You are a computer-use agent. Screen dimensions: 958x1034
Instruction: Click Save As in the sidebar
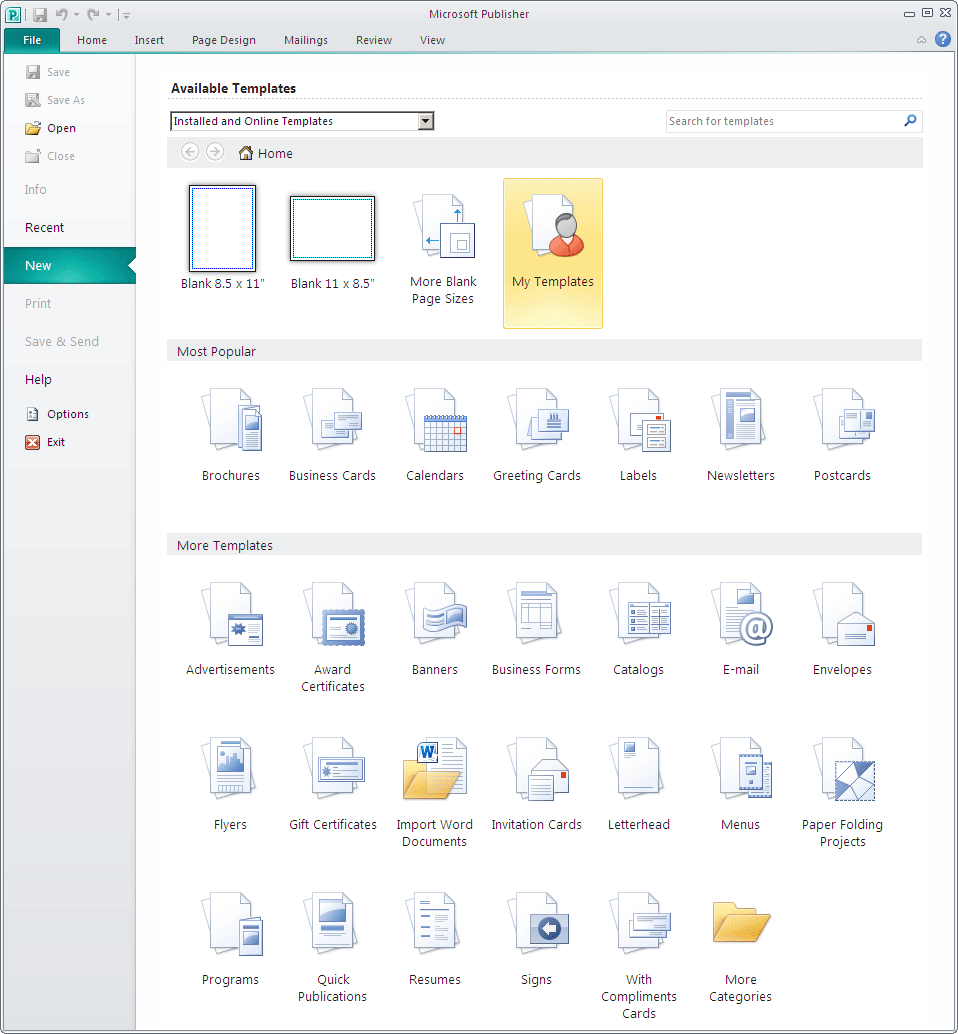point(55,100)
